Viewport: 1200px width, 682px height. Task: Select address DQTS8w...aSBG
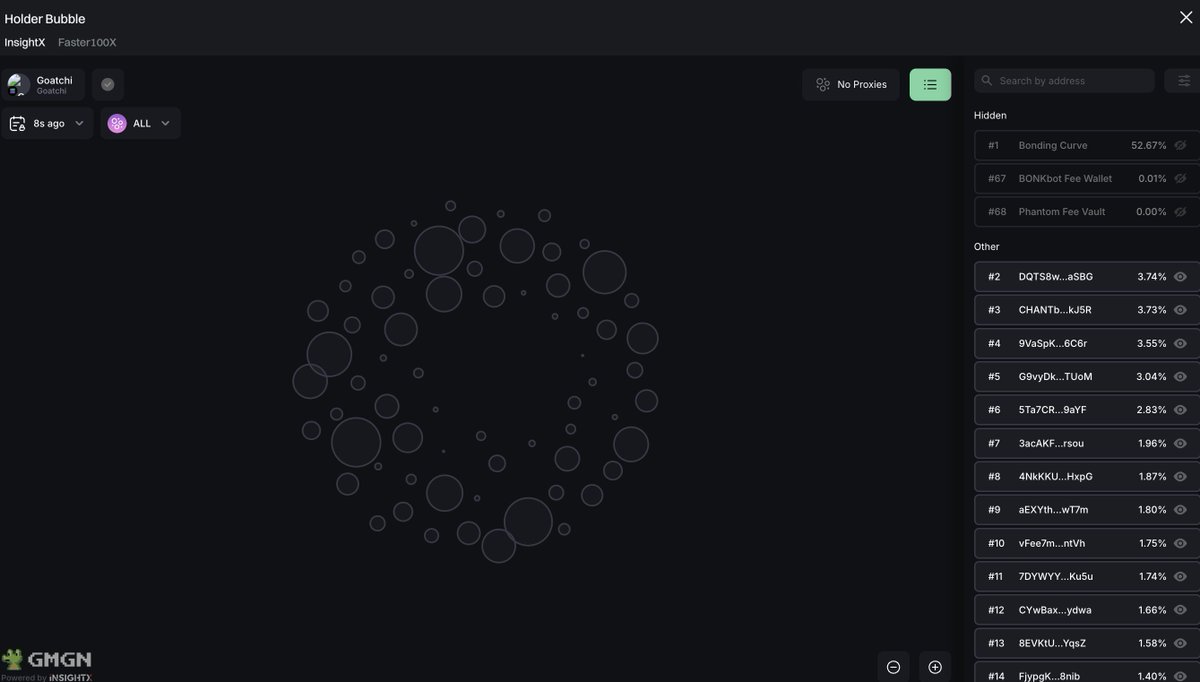1055,276
